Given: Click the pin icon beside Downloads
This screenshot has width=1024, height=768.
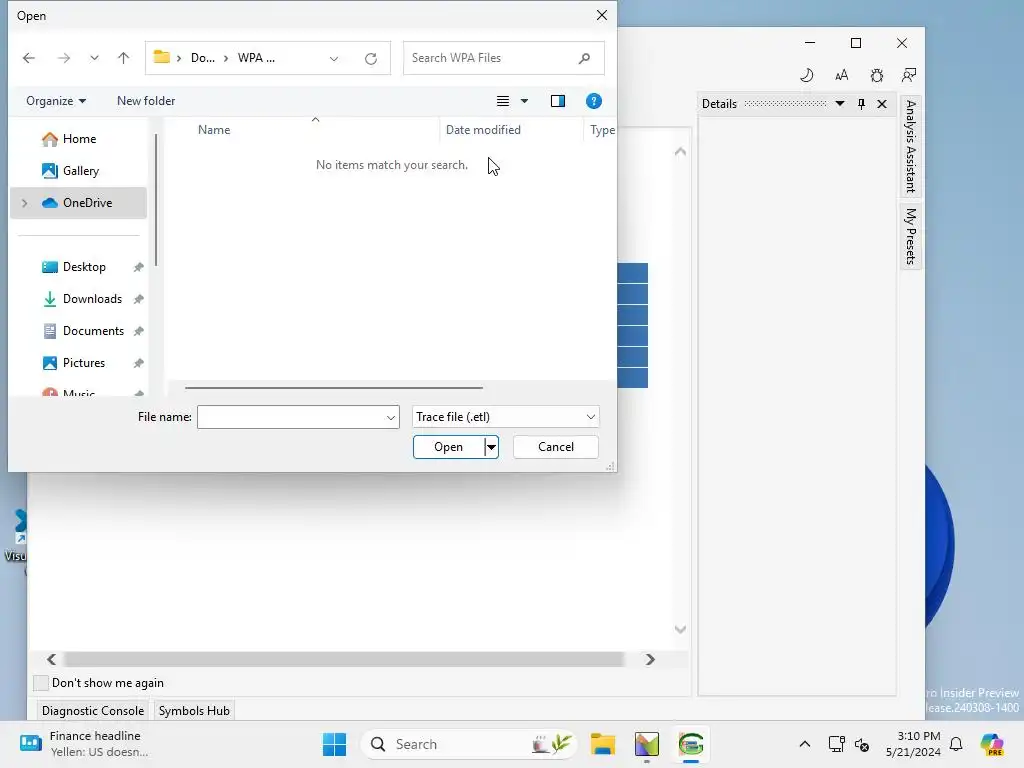Looking at the screenshot, I should [x=138, y=299].
